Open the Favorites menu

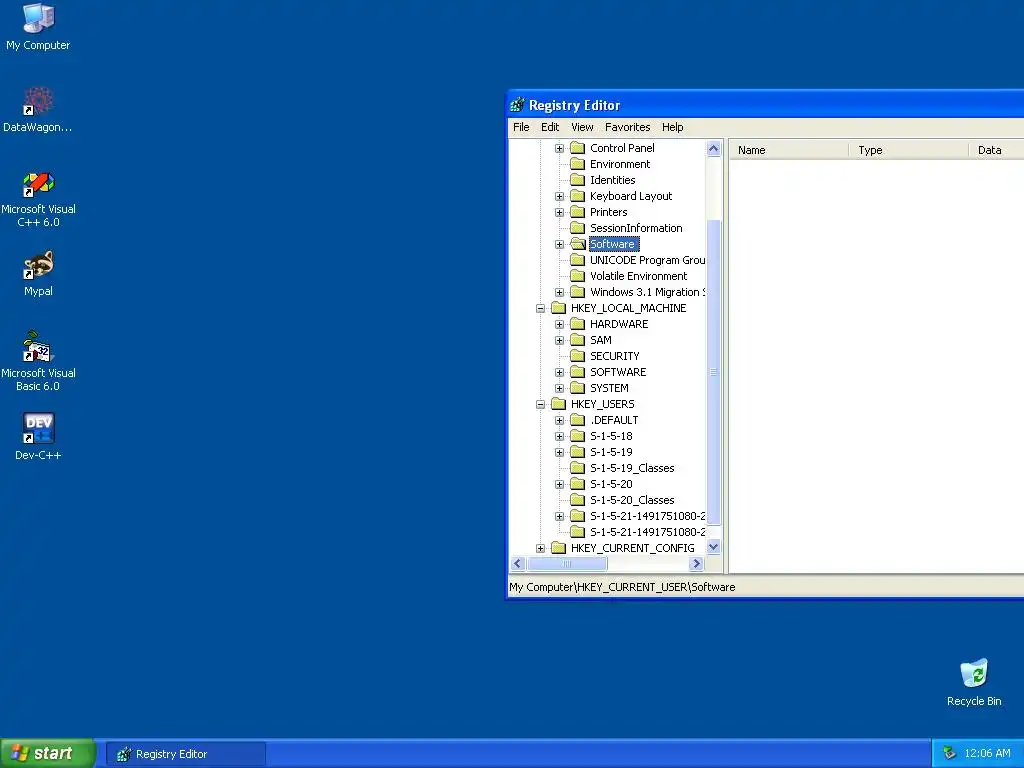(628, 127)
